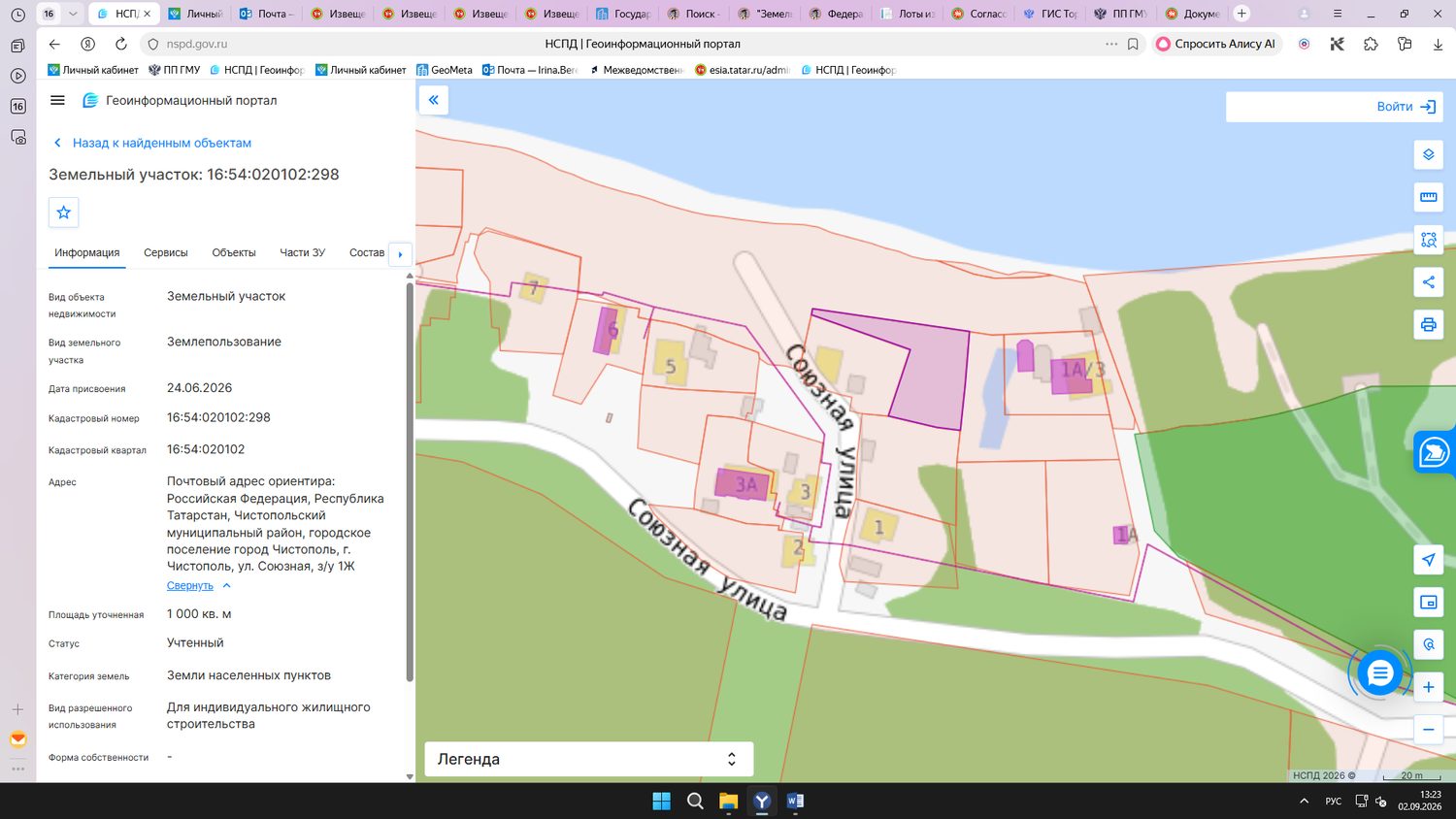Click the cadastral quarter value 16:54:020102

206,449
